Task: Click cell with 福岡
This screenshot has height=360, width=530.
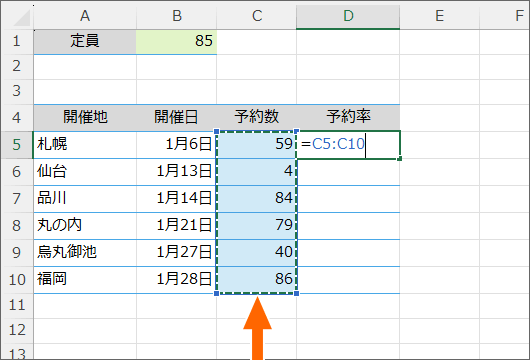Action: 85,280
